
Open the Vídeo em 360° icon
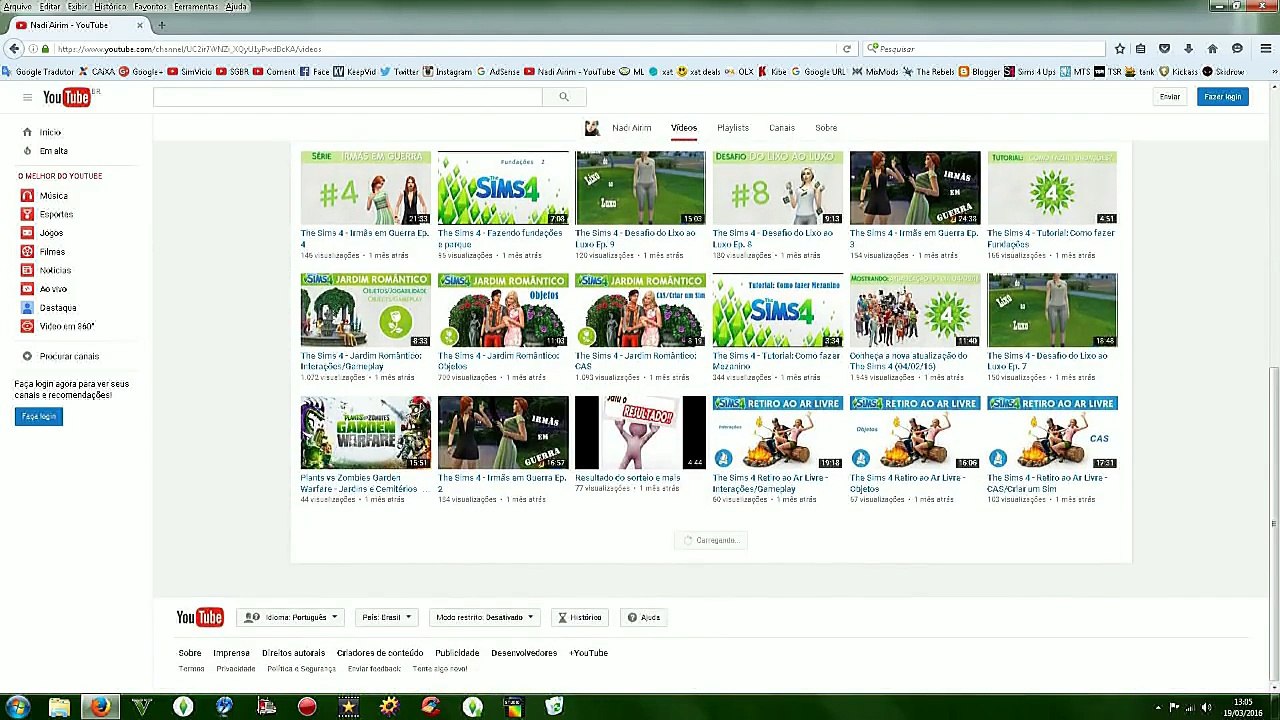[27, 326]
